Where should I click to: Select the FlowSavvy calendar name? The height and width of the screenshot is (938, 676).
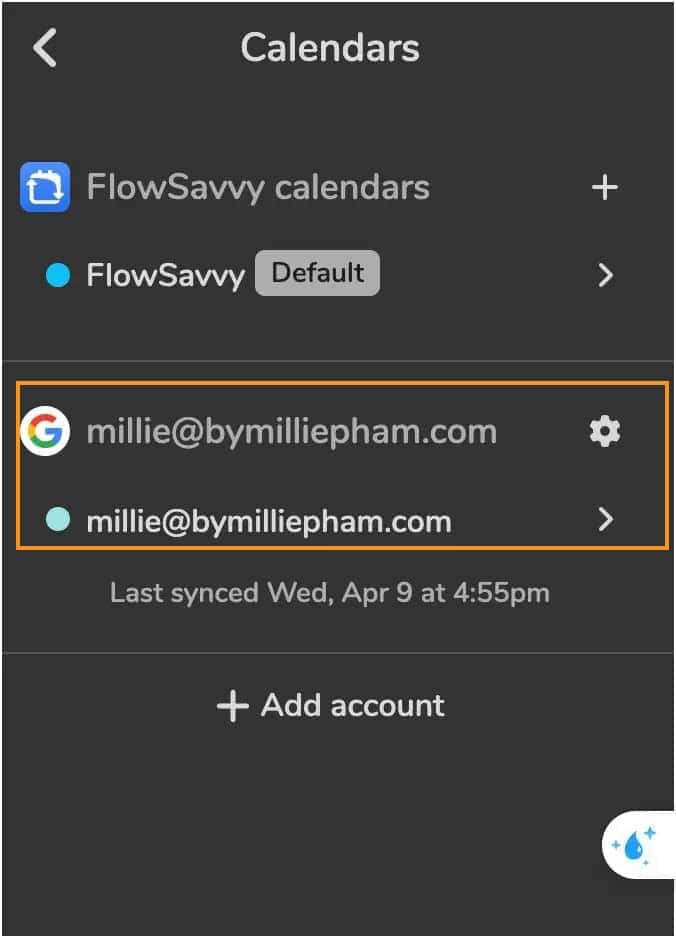(166, 275)
